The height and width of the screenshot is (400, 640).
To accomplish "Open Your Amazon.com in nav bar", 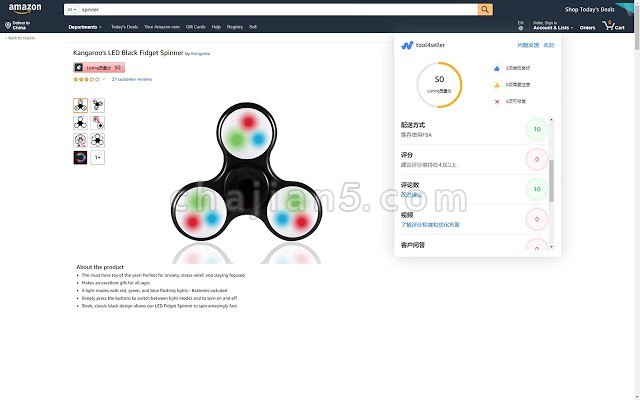I will [162, 27].
